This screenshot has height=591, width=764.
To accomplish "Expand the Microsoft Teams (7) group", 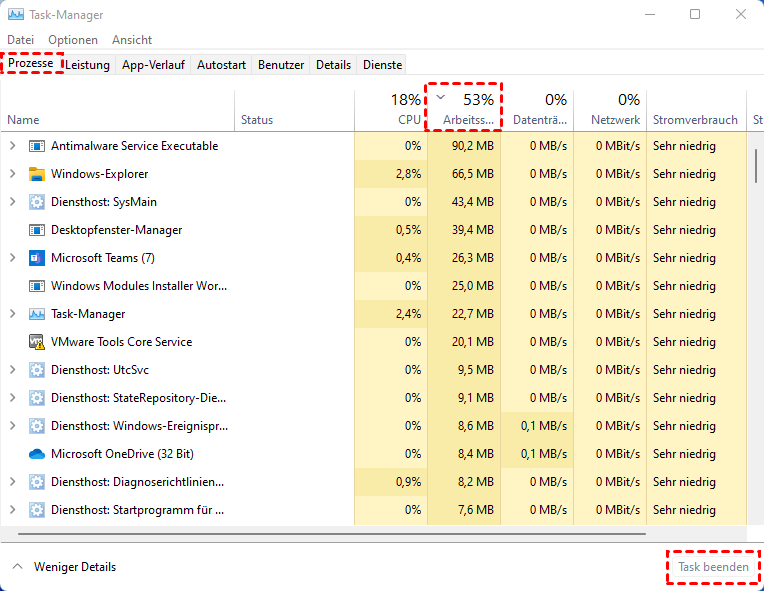I will (13, 258).
